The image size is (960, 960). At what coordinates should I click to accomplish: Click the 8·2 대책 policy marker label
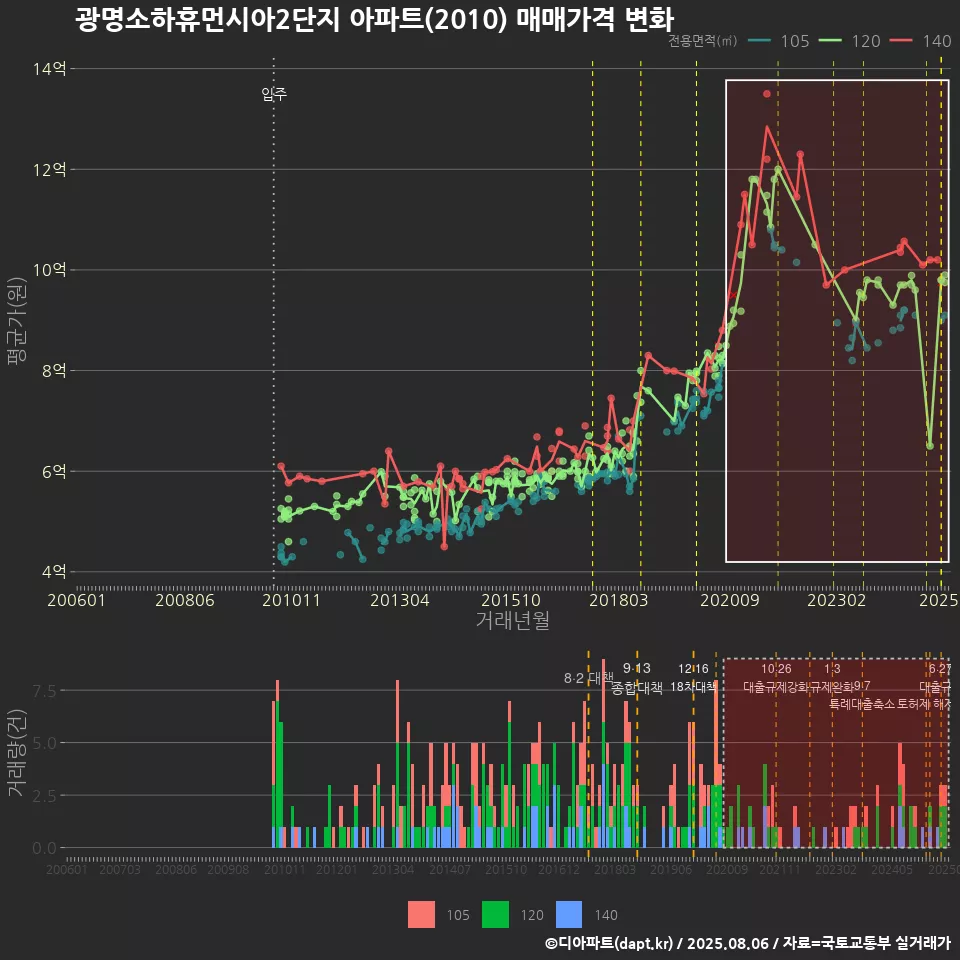(588, 678)
